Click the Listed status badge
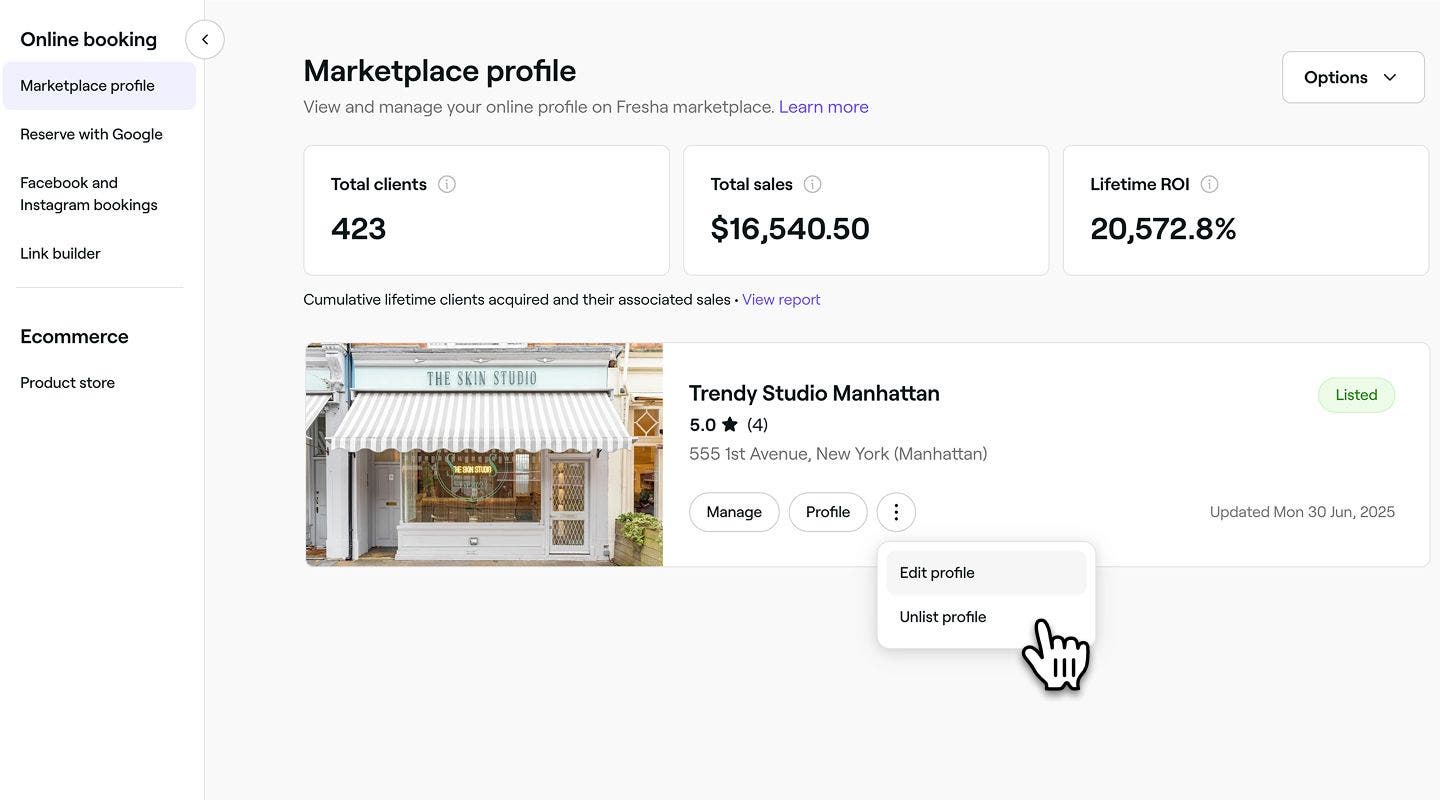 coord(1356,395)
